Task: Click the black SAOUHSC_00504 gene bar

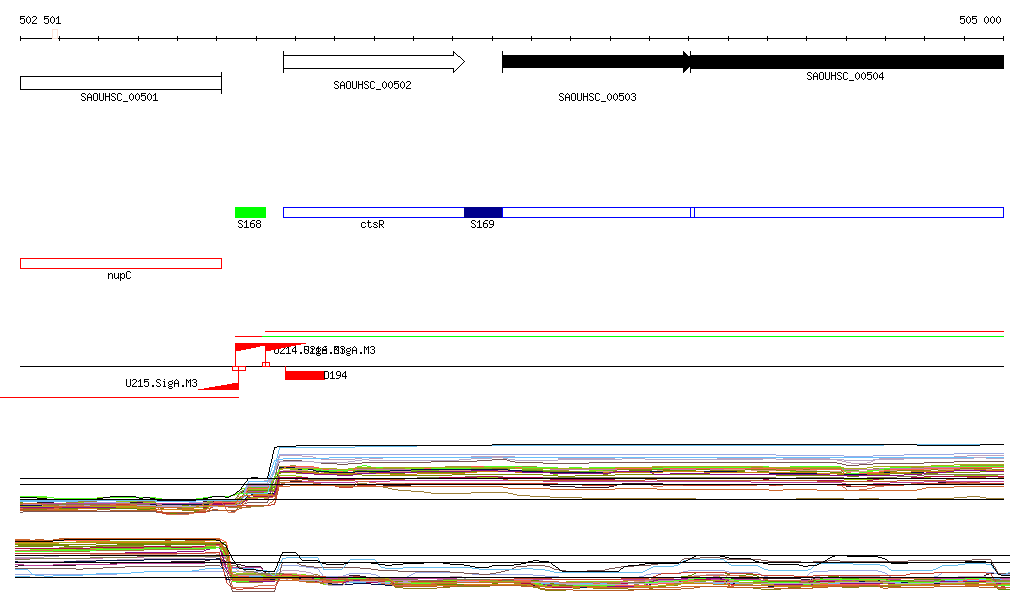Action: coord(846,62)
